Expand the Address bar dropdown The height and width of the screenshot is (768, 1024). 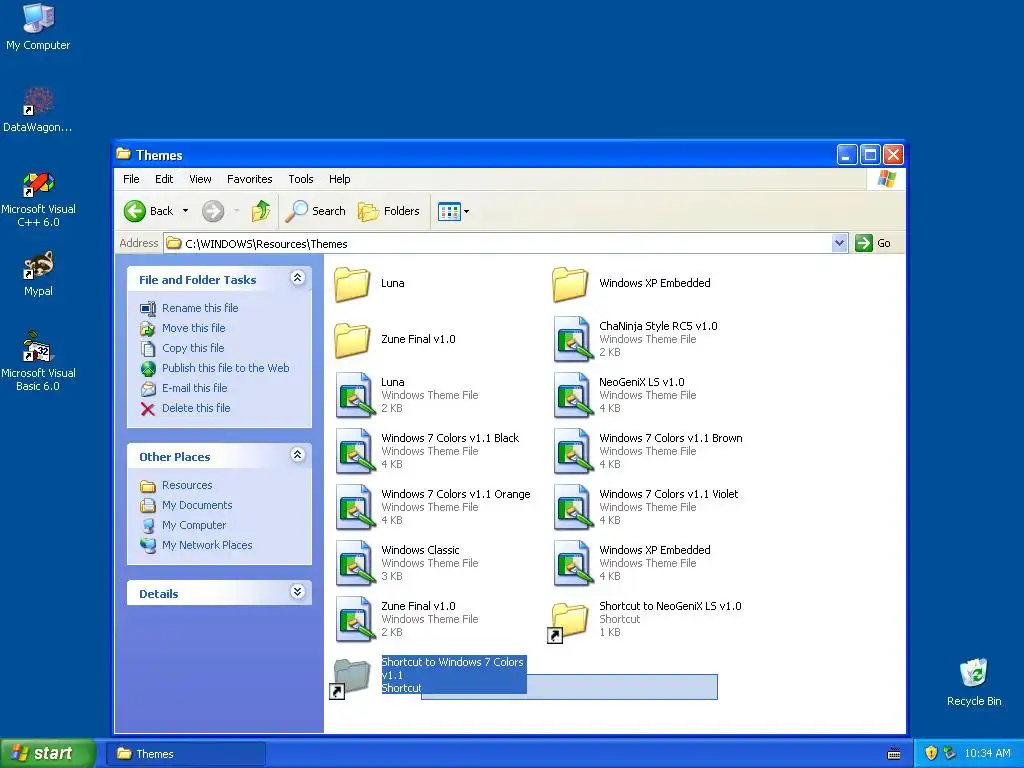pos(839,244)
